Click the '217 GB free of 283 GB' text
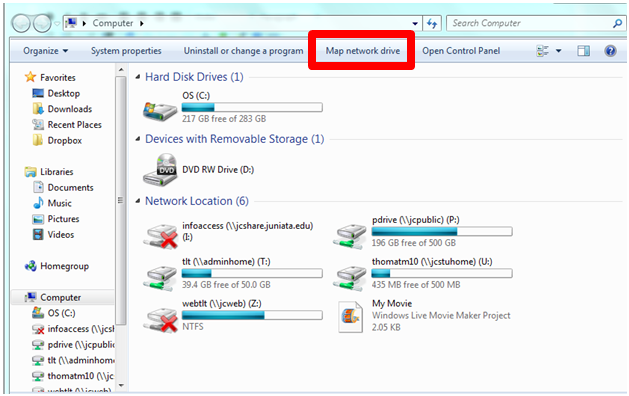Image resolution: width=629 pixels, height=396 pixels. [224, 119]
